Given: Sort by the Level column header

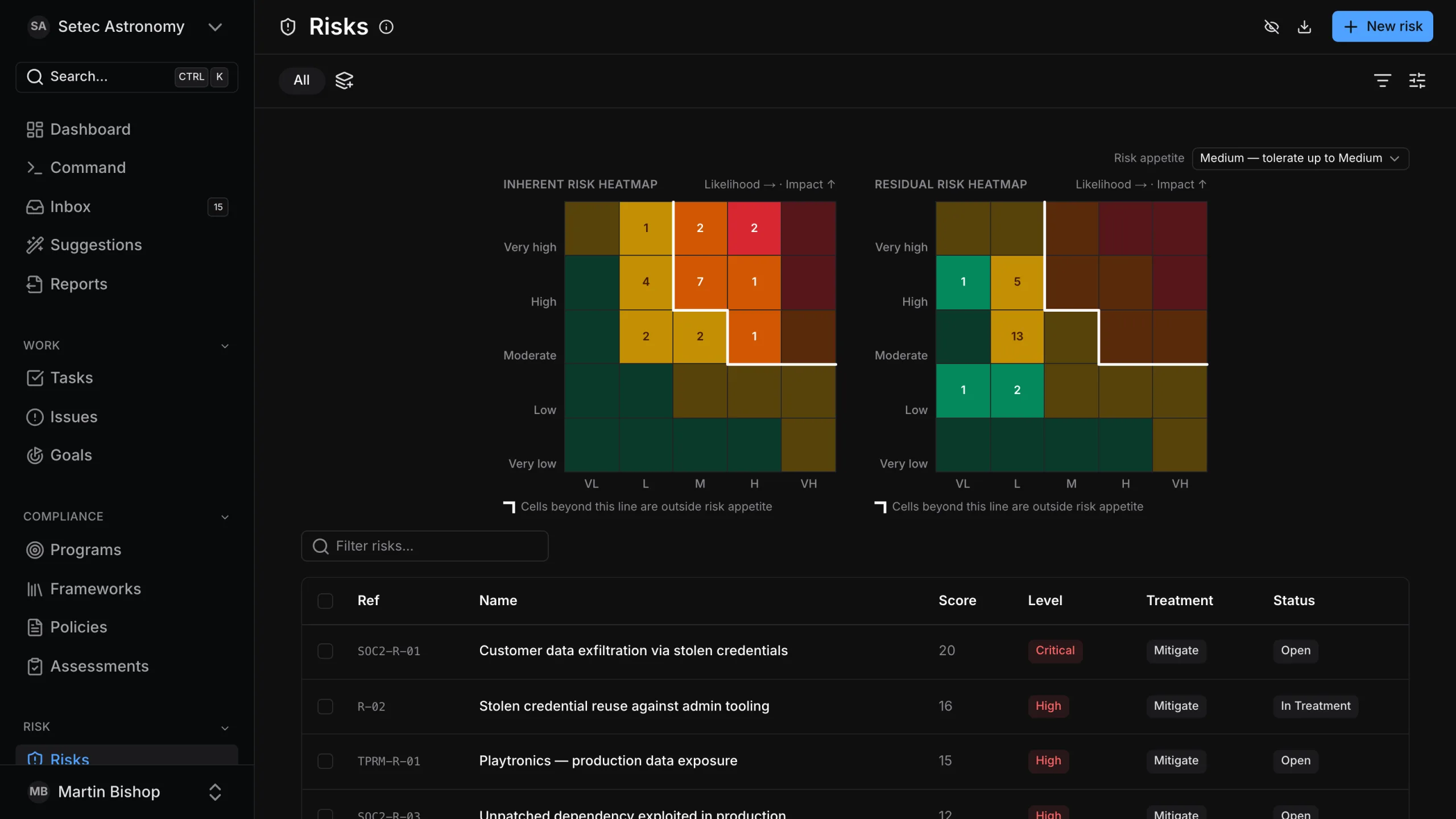Looking at the screenshot, I should 1045,601.
